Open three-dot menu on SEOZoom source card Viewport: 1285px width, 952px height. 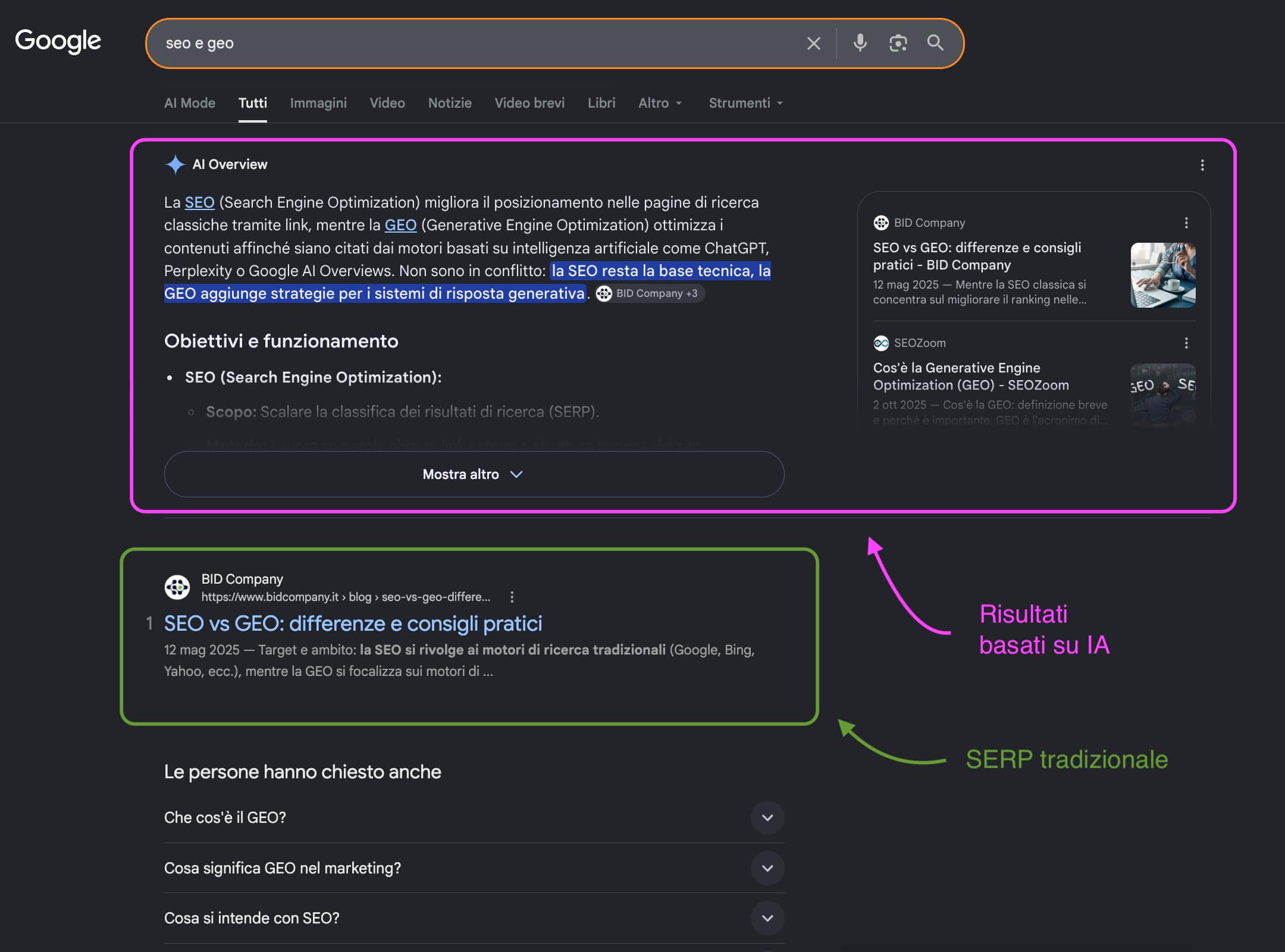coord(1186,343)
